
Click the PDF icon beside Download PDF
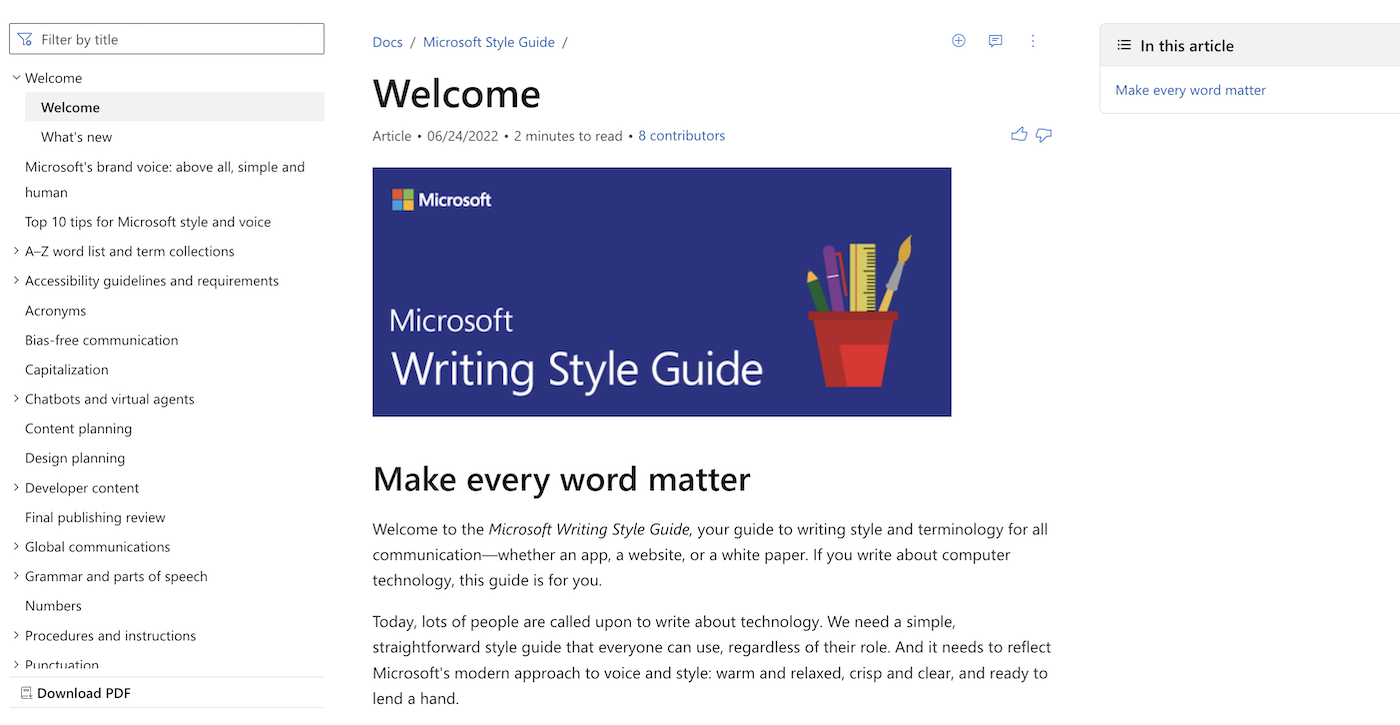[x=26, y=693]
